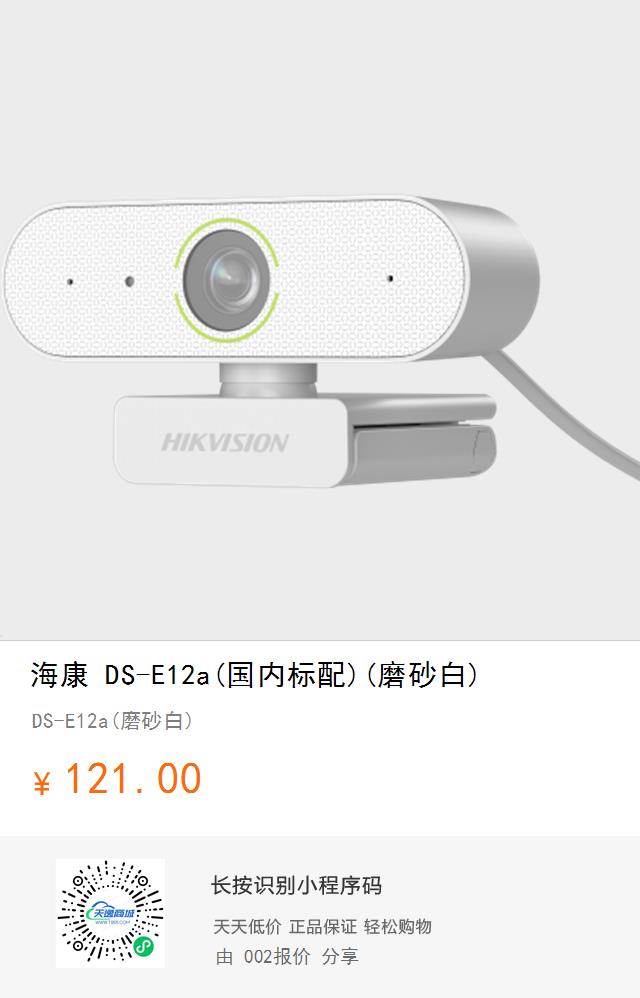Click the 天天低价 slogan text
The width and height of the screenshot is (640, 998).
click(x=247, y=927)
